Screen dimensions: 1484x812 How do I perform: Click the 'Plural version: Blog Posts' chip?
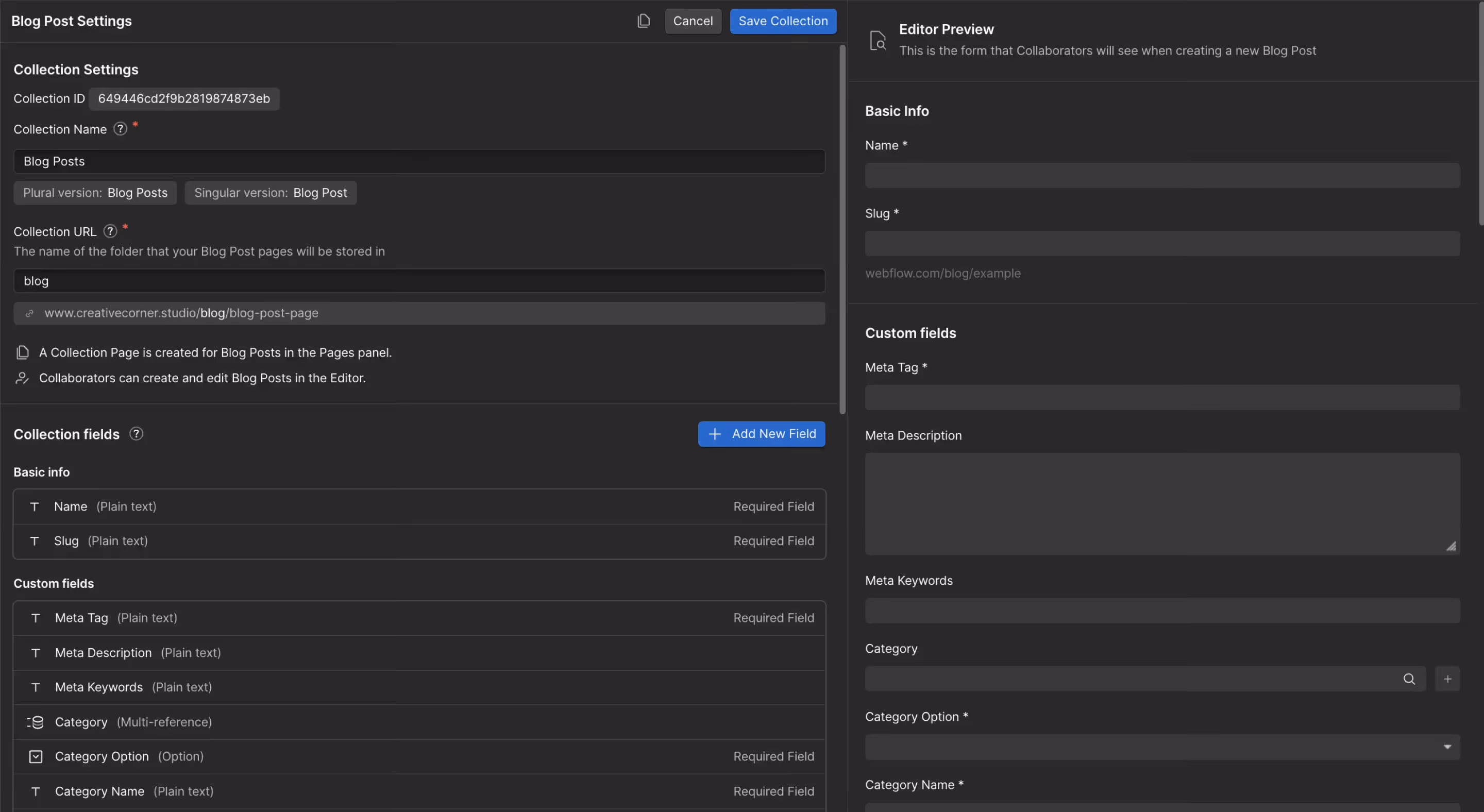[x=95, y=193]
